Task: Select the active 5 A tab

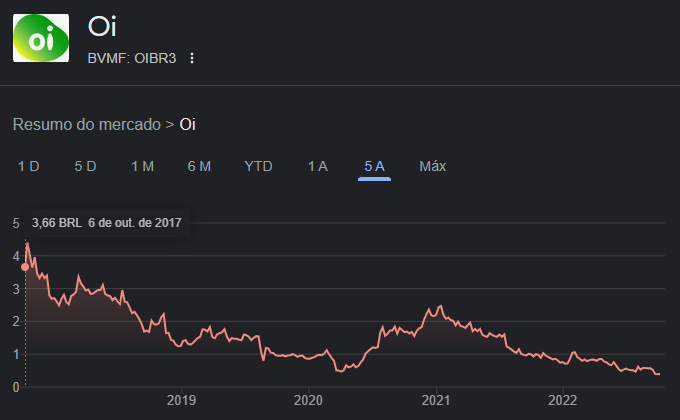Action: tap(374, 166)
